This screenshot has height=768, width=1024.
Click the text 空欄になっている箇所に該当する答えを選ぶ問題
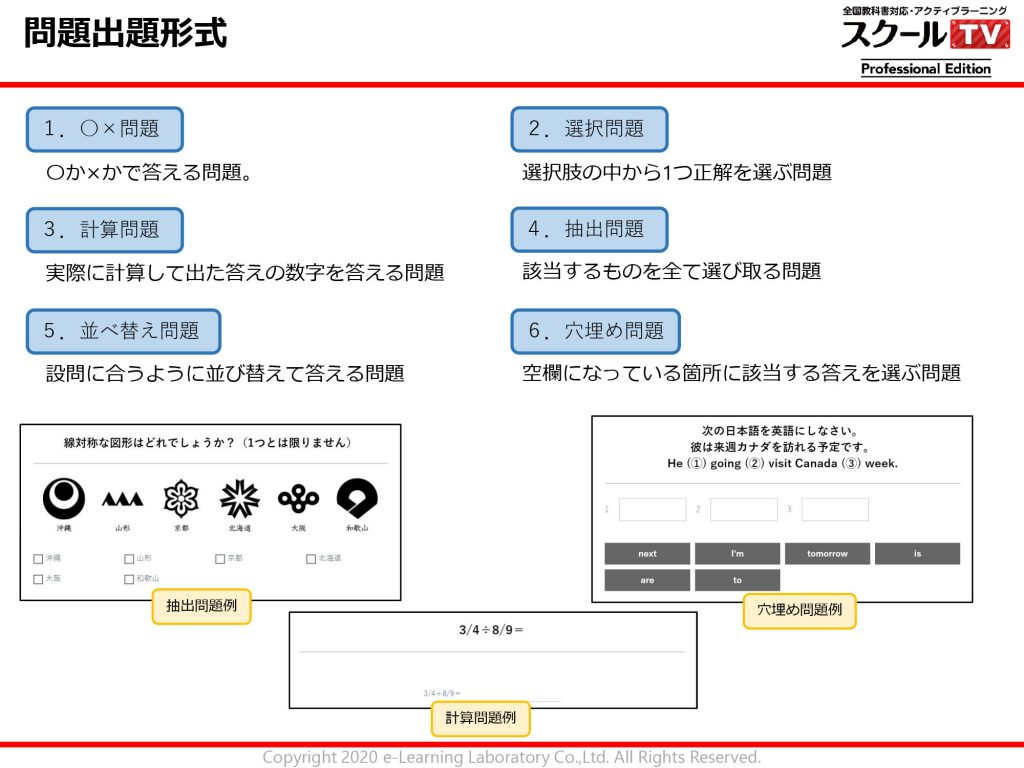coord(741,373)
